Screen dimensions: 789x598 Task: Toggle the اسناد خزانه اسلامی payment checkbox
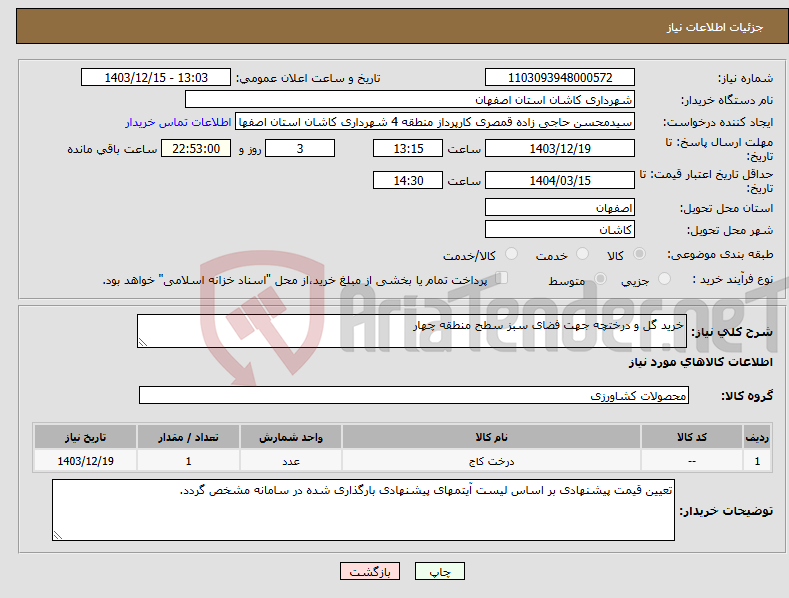pos(502,278)
